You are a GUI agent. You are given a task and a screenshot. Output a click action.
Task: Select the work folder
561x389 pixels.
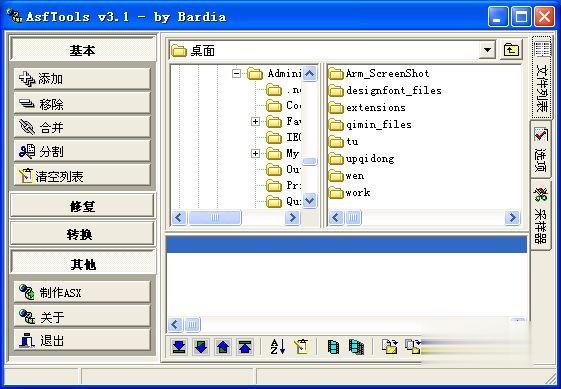pyautogui.click(x=350, y=193)
